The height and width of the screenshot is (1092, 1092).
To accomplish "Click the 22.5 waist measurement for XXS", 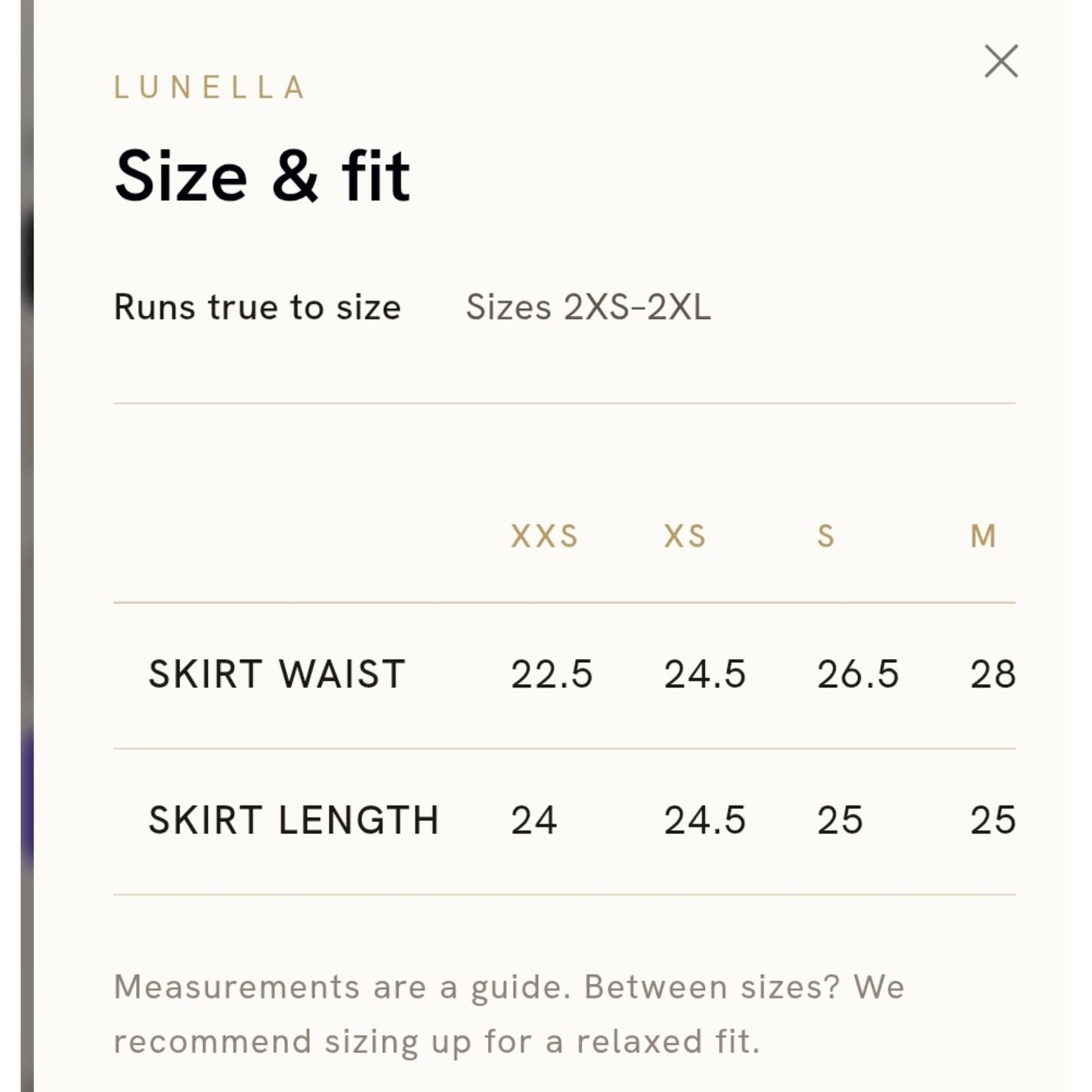I will coord(552,674).
